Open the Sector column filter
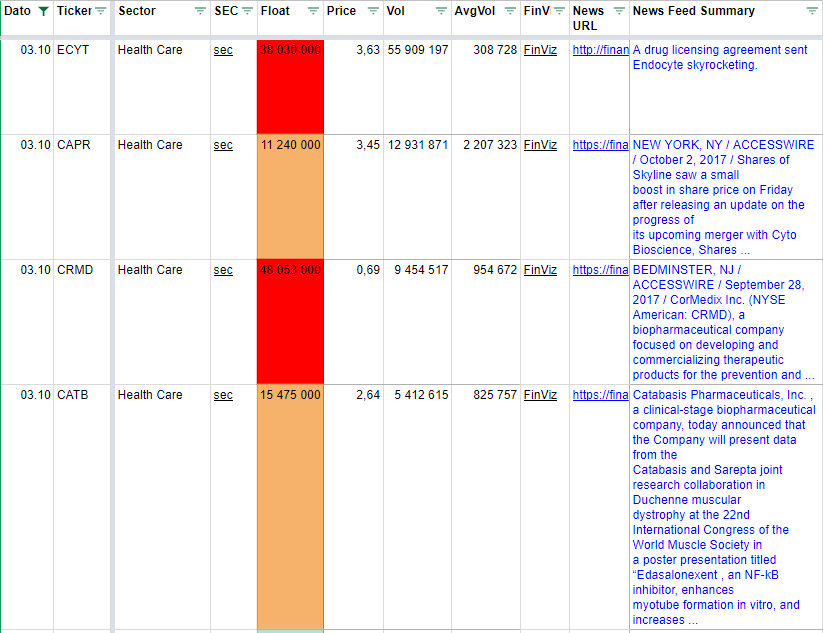Image resolution: width=823 pixels, height=633 pixels. (200, 11)
